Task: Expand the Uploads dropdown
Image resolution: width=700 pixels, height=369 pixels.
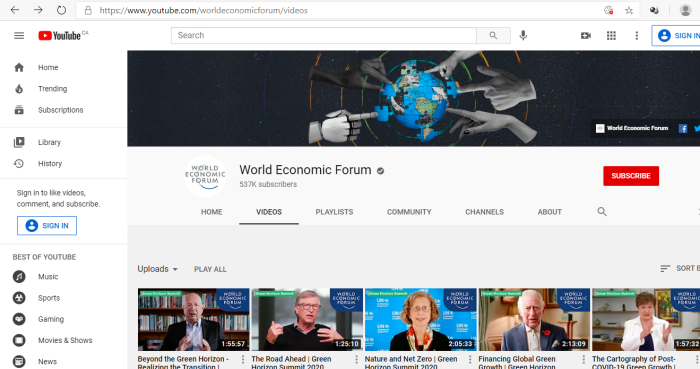Action: 158,269
